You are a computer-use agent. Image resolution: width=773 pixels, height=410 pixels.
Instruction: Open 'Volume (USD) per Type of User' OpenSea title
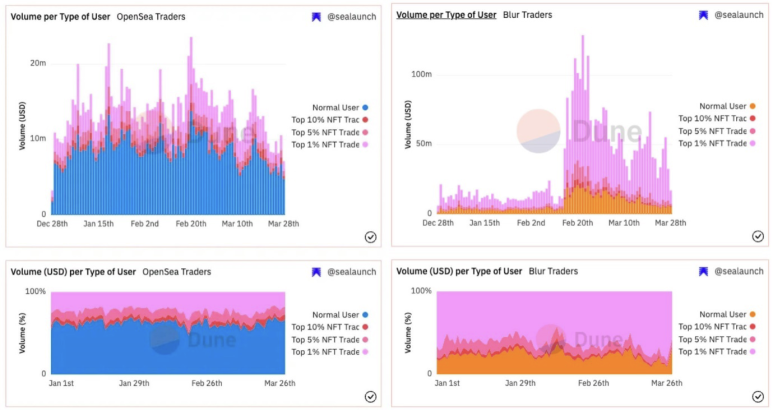(x=73, y=272)
